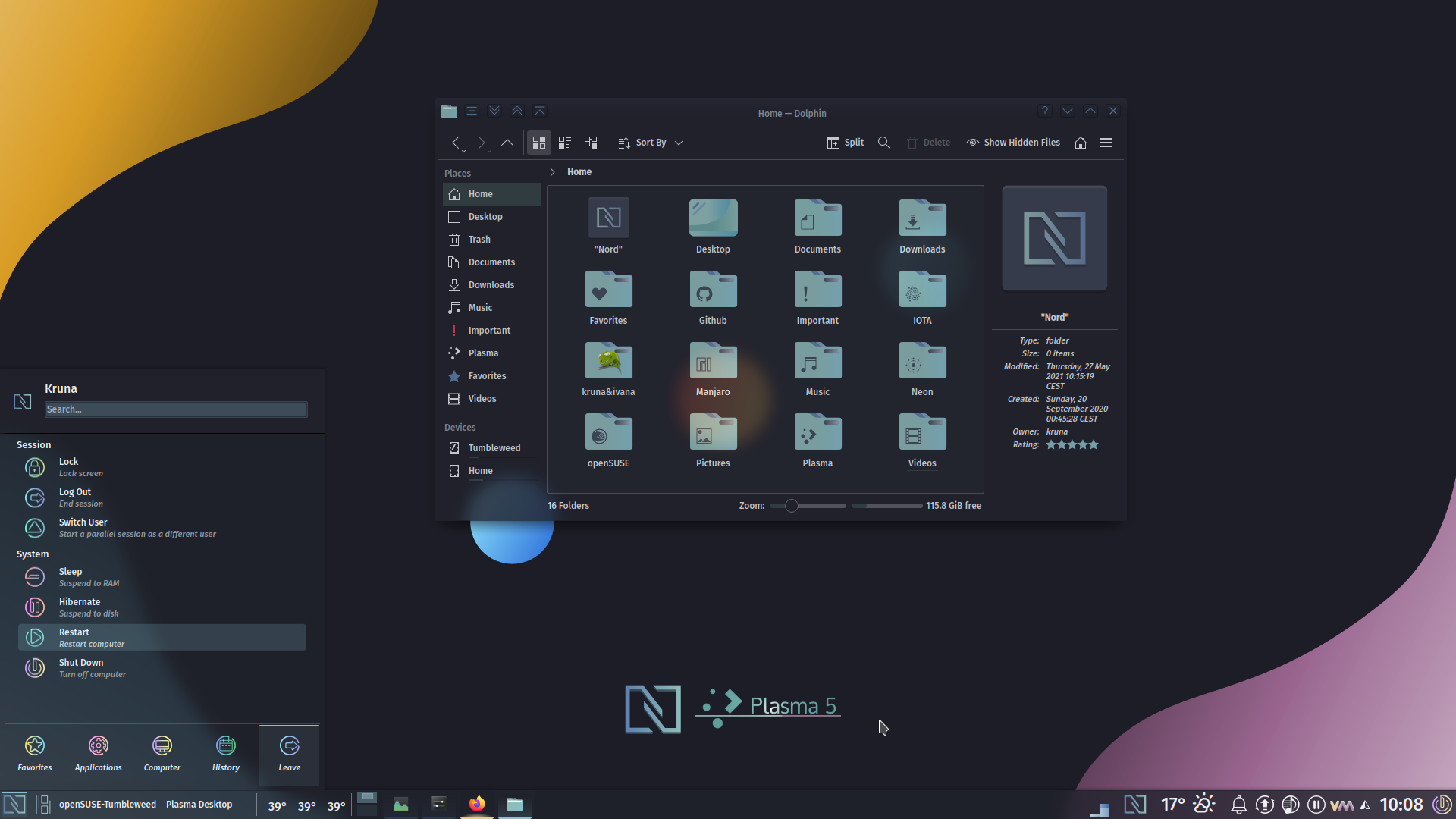Open Firefox from the taskbar
The image size is (1456, 819).
coord(476,804)
